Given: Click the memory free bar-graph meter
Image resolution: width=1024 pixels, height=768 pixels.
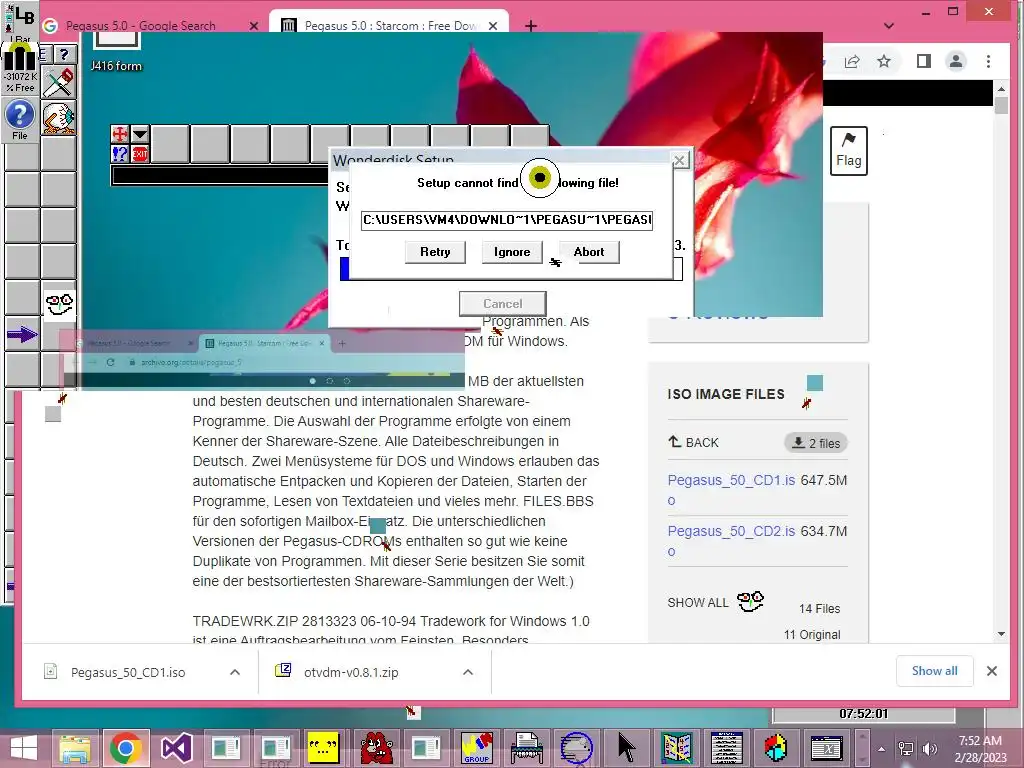Looking at the screenshot, I should (x=20, y=69).
